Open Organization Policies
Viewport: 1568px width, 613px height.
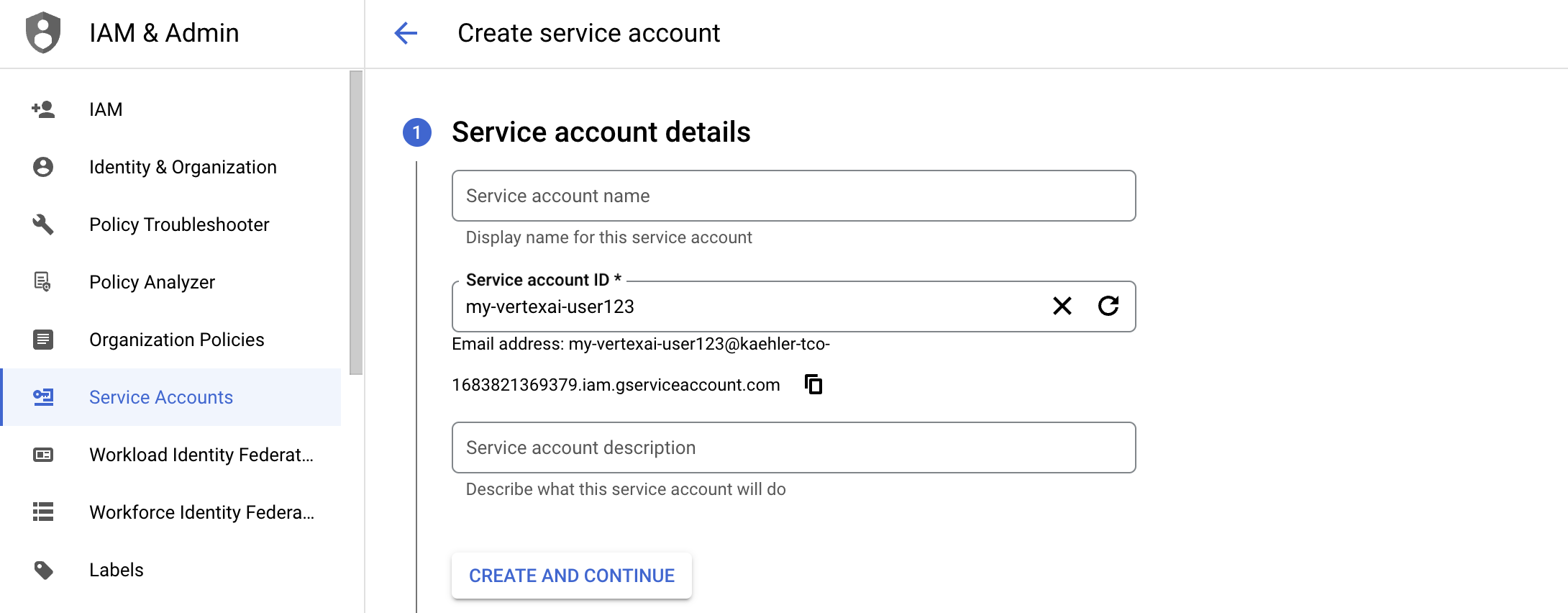[x=171, y=340]
